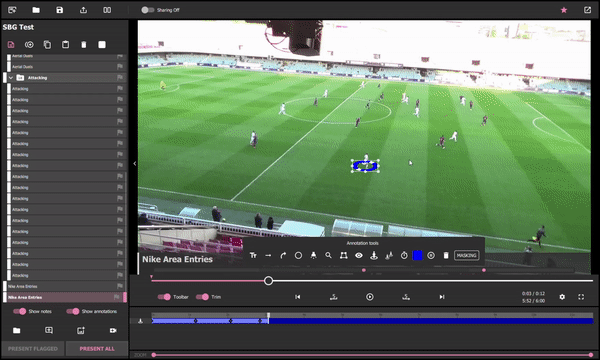Select the text annotation tool
Viewport: 600px width, 360px height.
coord(253,255)
